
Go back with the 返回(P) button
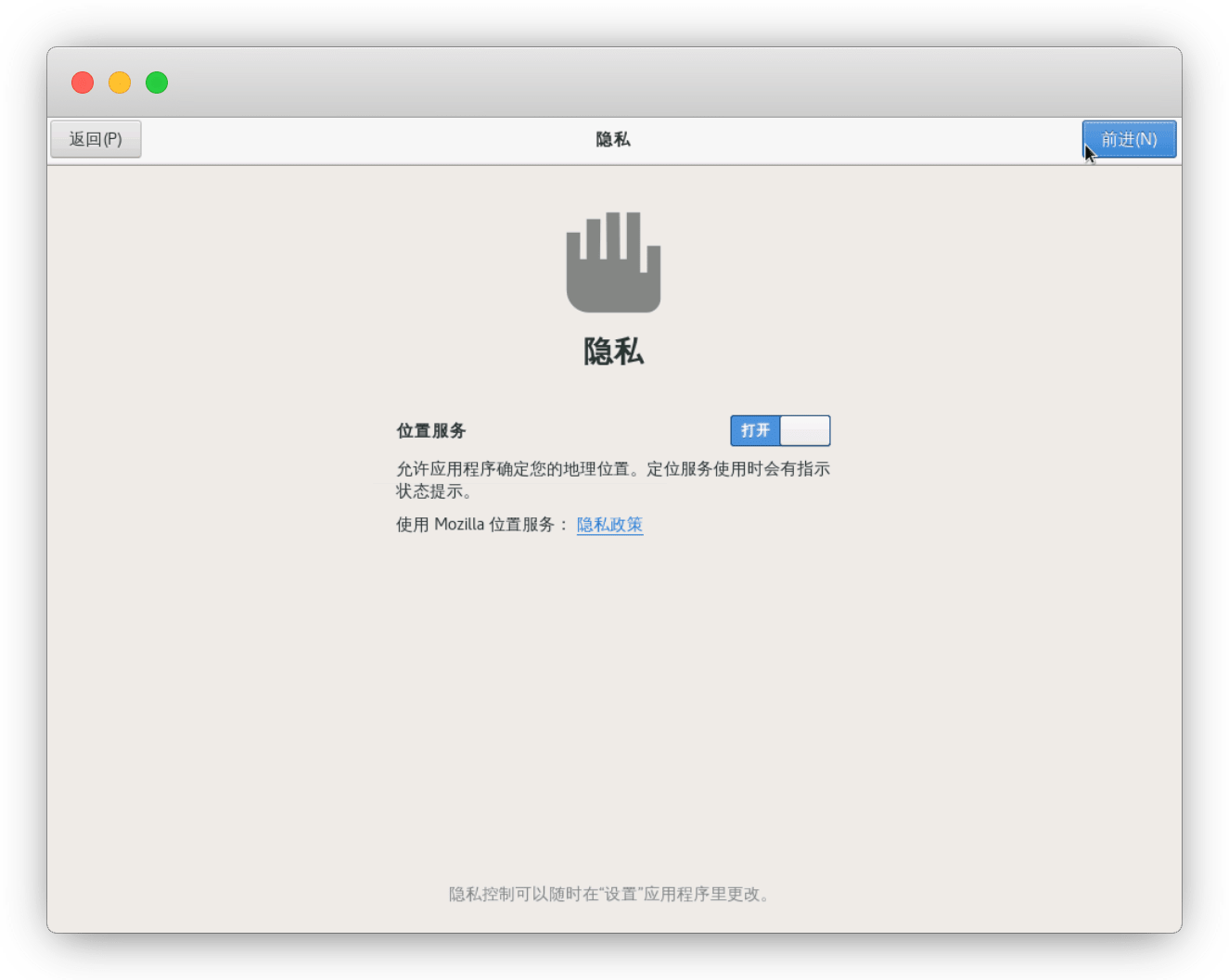pyautogui.click(x=96, y=139)
